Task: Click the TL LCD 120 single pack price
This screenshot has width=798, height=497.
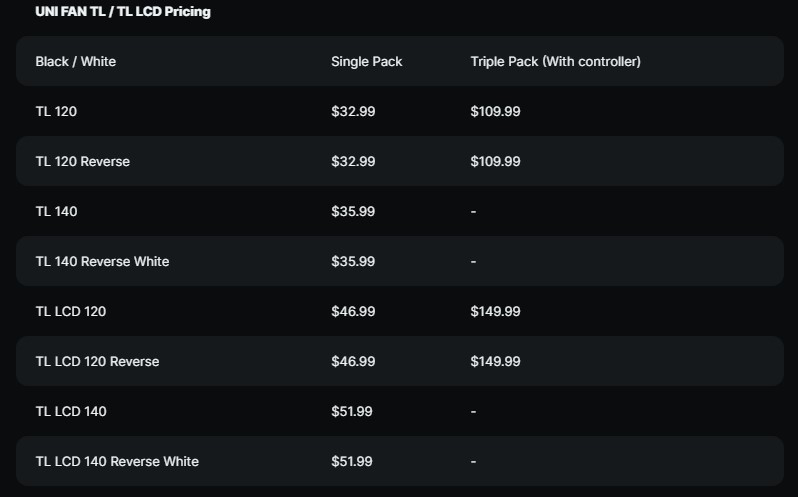Action: (353, 312)
